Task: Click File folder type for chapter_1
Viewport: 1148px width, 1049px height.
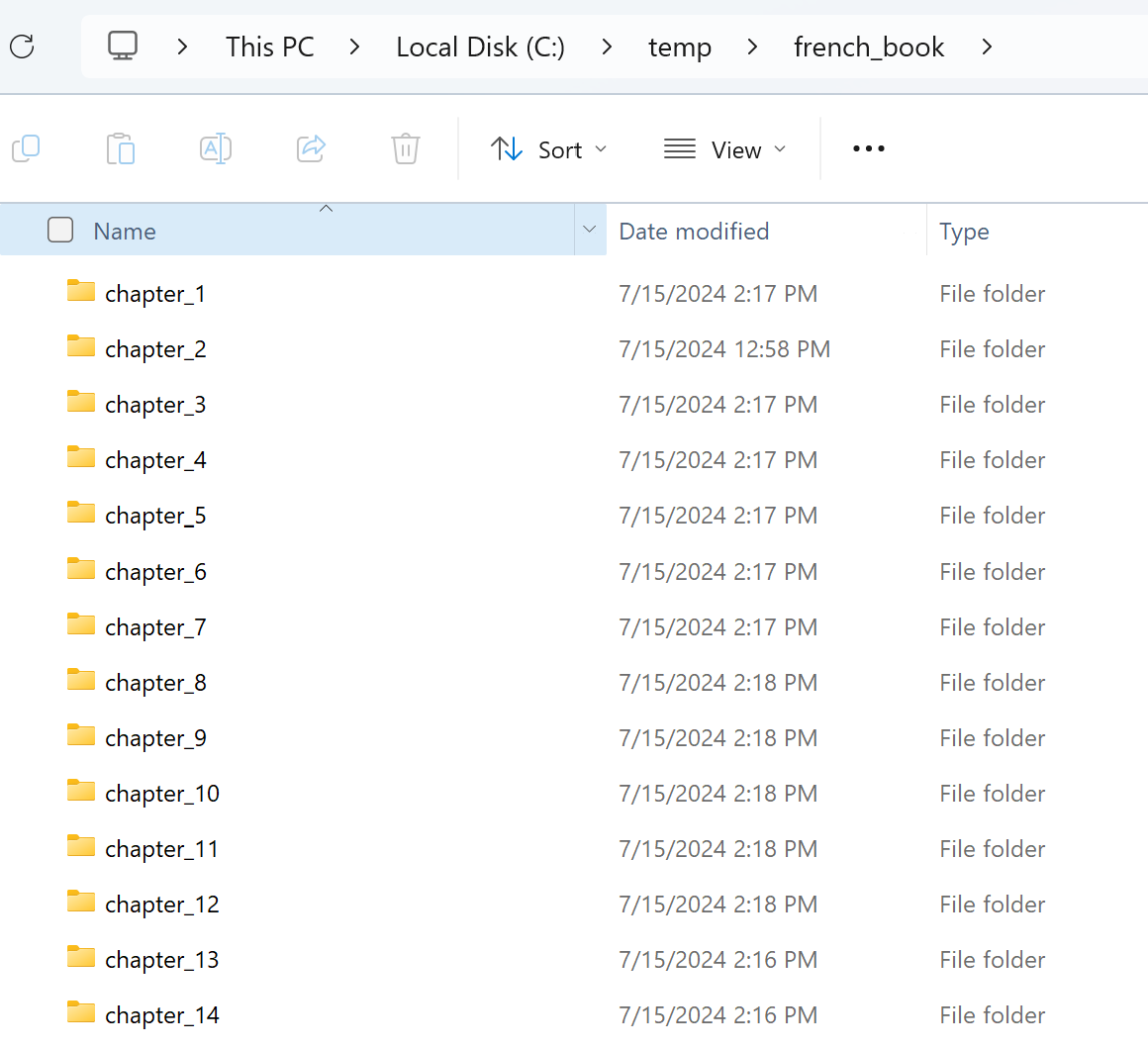Action: pos(992,294)
